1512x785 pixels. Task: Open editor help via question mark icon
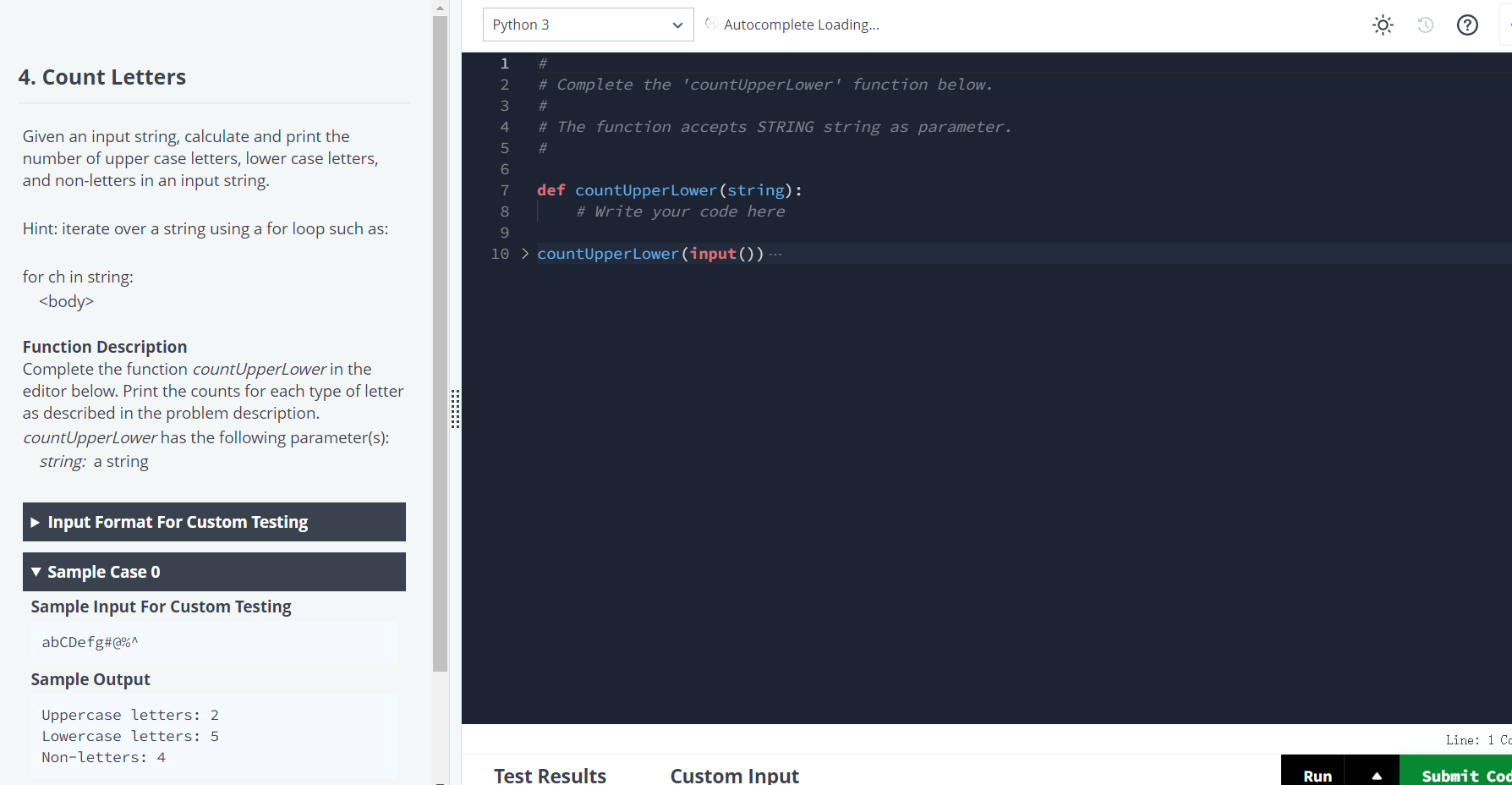[1466, 25]
